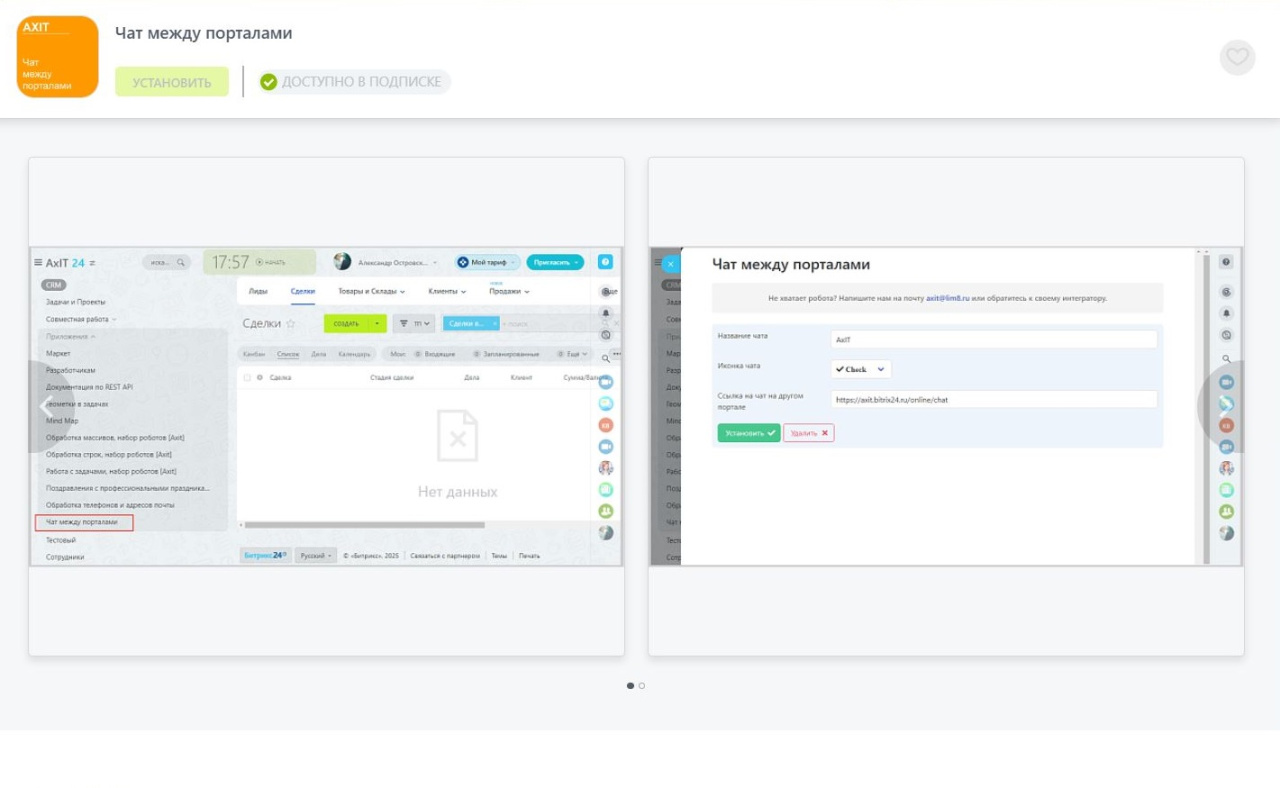
Task: Click the red Удалить button
Action: coord(808,433)
